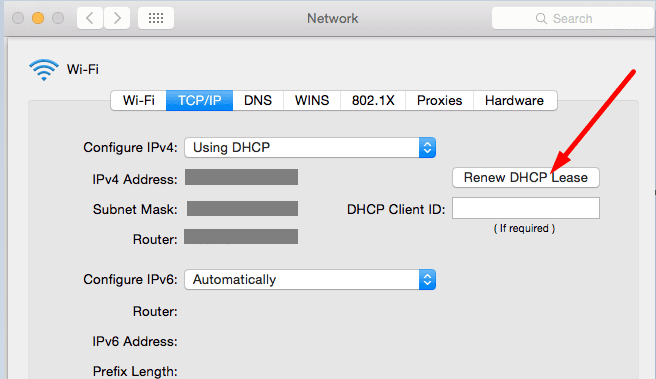Click the Renew DHCP Lease button
This screenshot has height=379, width=656.
click(526, 177)
